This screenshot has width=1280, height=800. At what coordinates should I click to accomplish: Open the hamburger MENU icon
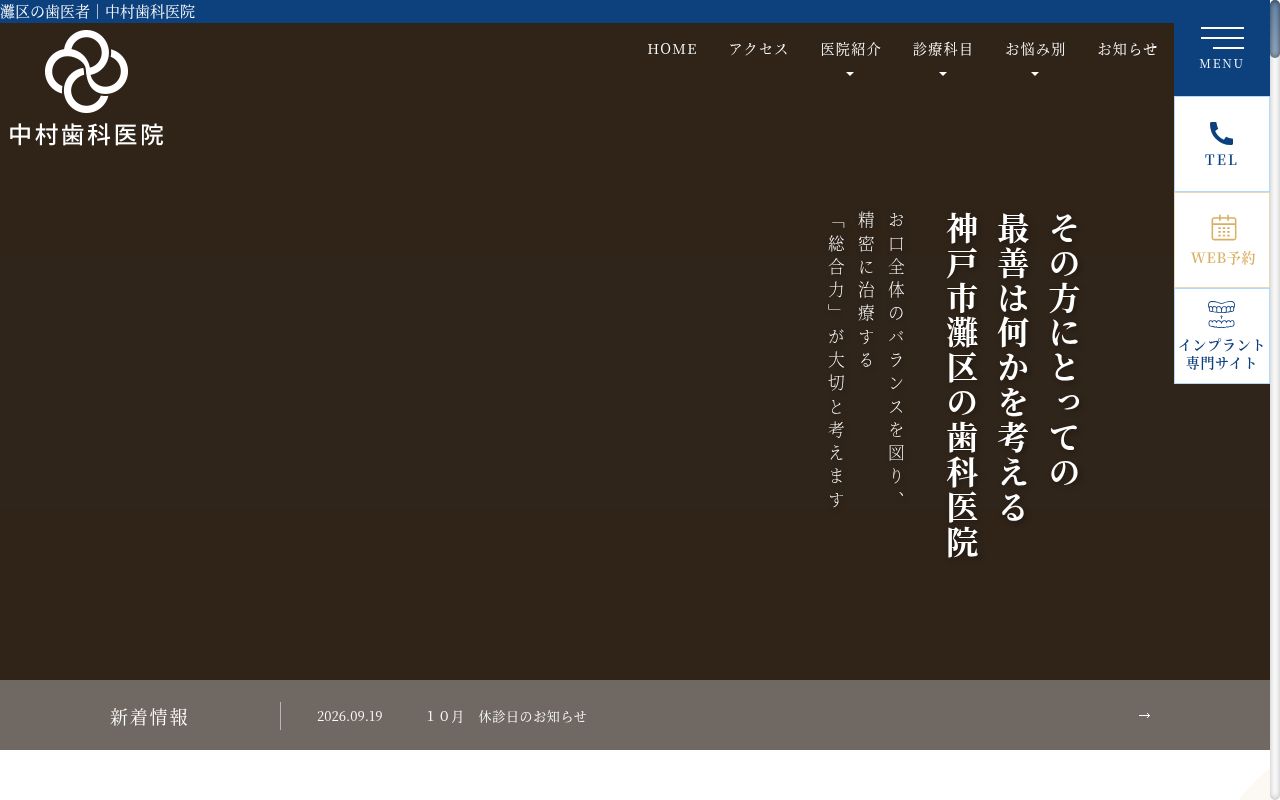coord(1222,38)
